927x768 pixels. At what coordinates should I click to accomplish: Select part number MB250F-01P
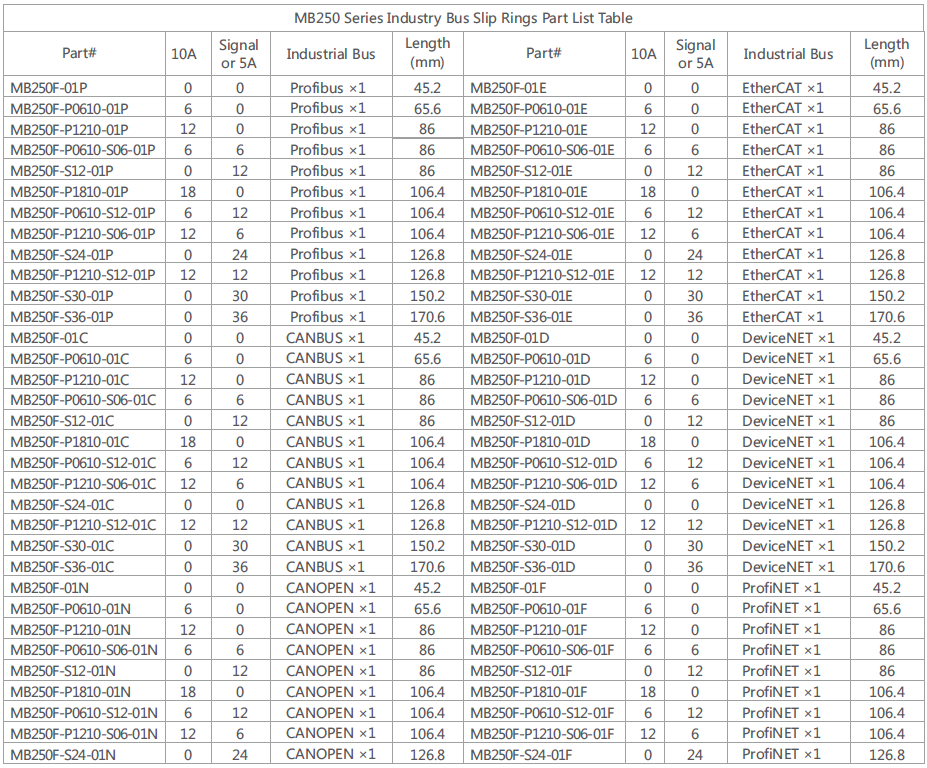(x=48, y=88)
